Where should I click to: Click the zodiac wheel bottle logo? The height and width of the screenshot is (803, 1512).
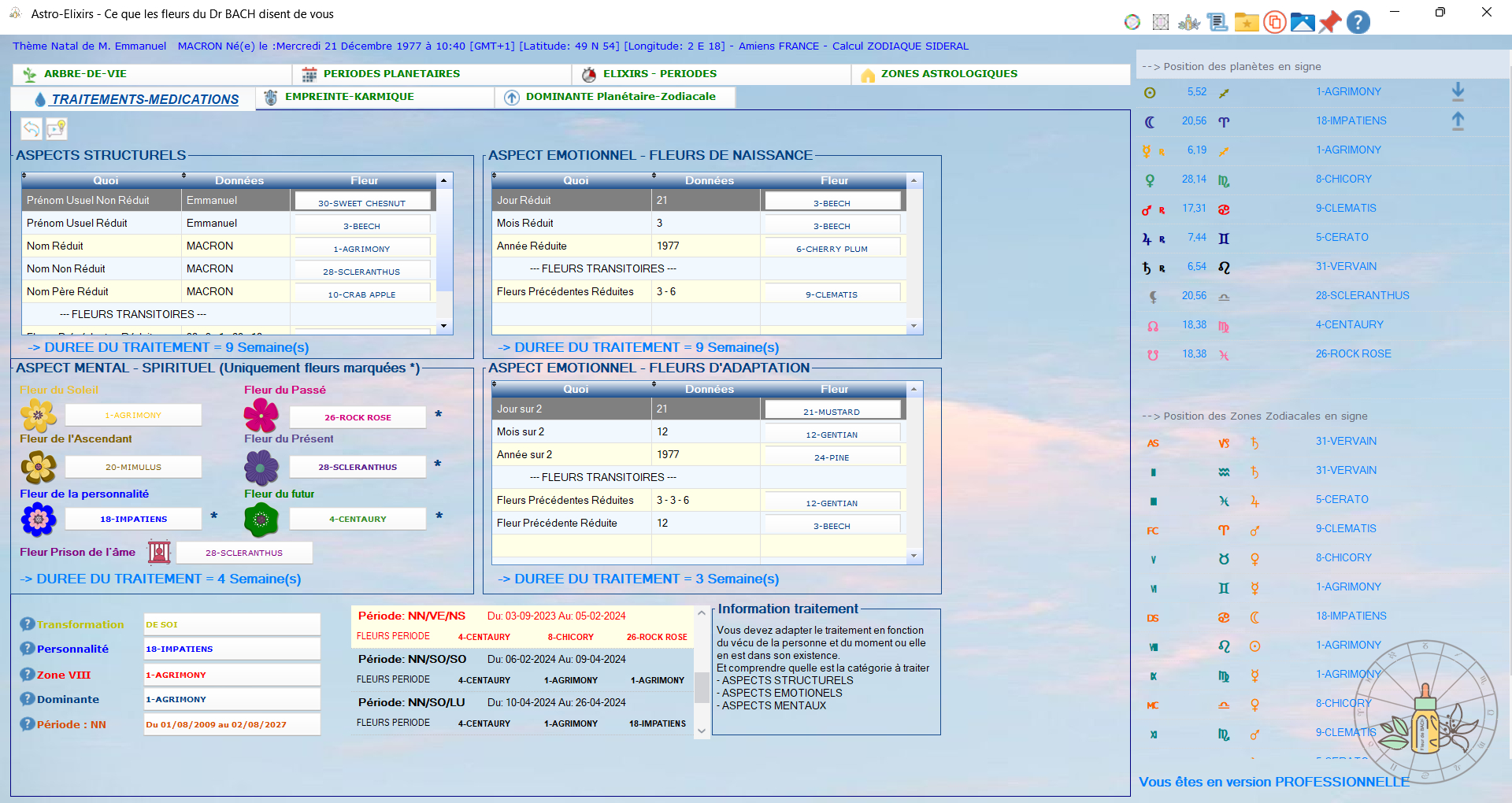point(1425,712)
